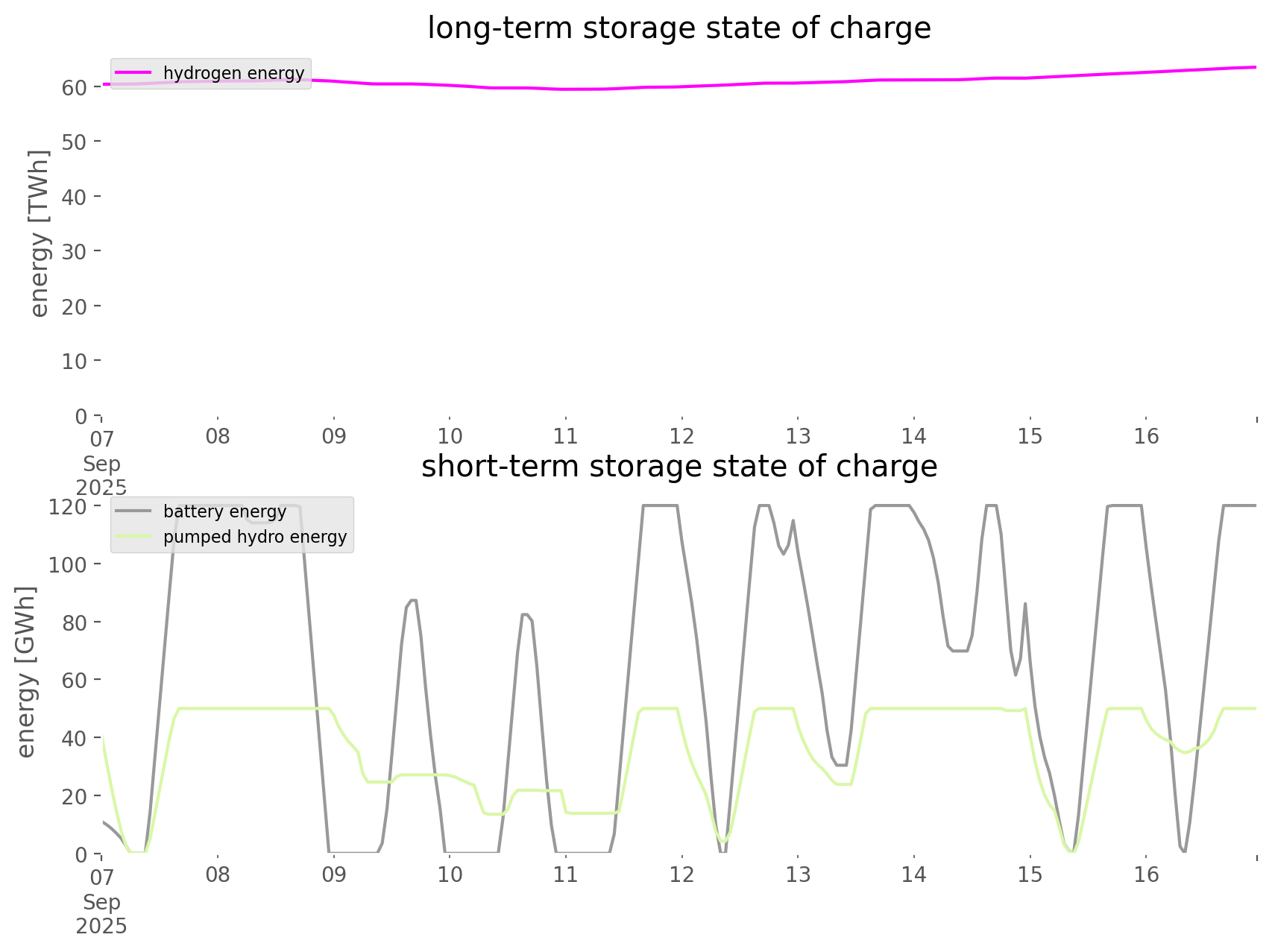The height and width of the screenshot is (952, 1272).
Task: Click the 10 tick on the TWh axis
Action: [75, 361]
